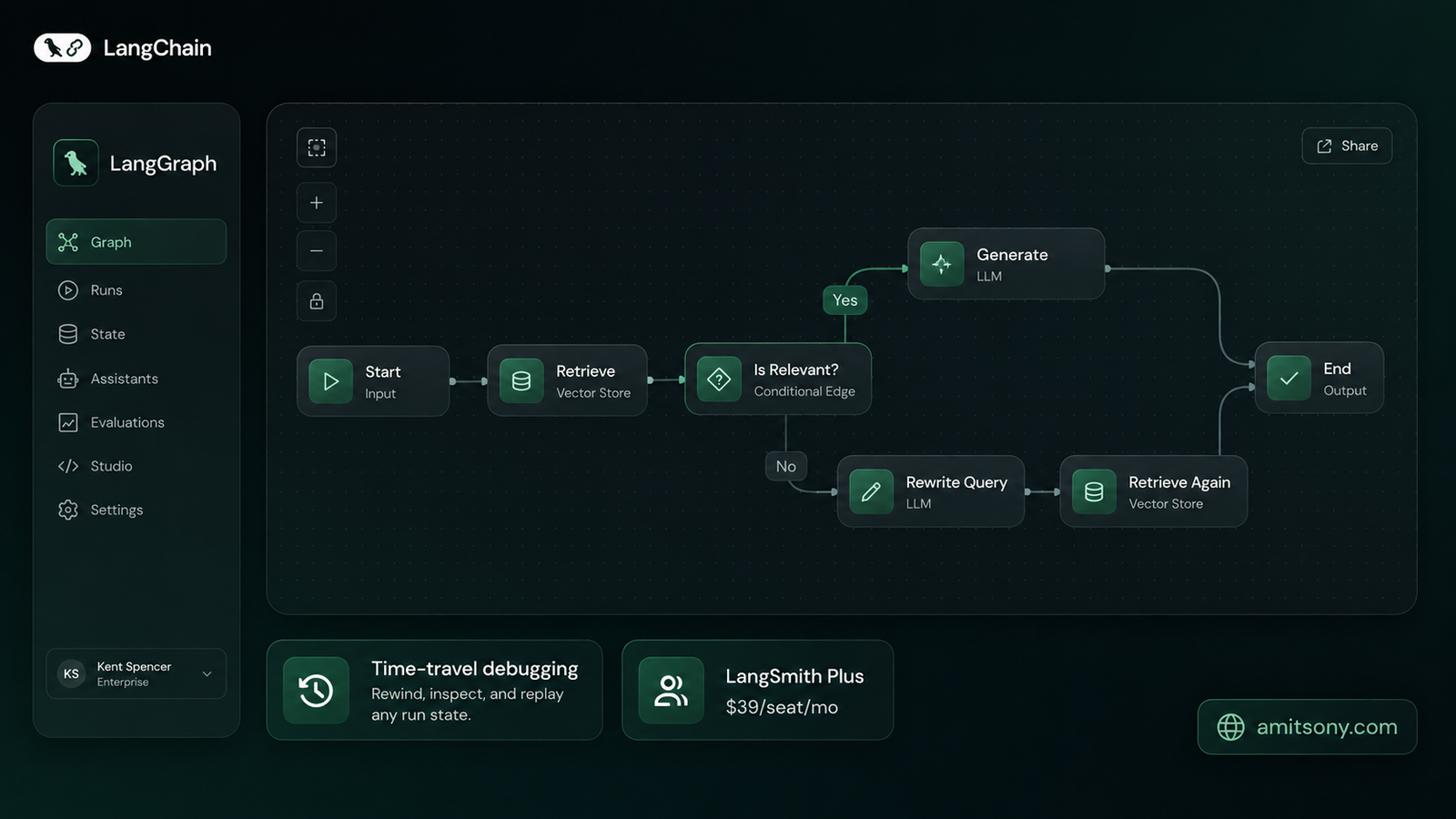
Task: Click the No edge label
Action: pyautogui.click(x=786, y=466)
